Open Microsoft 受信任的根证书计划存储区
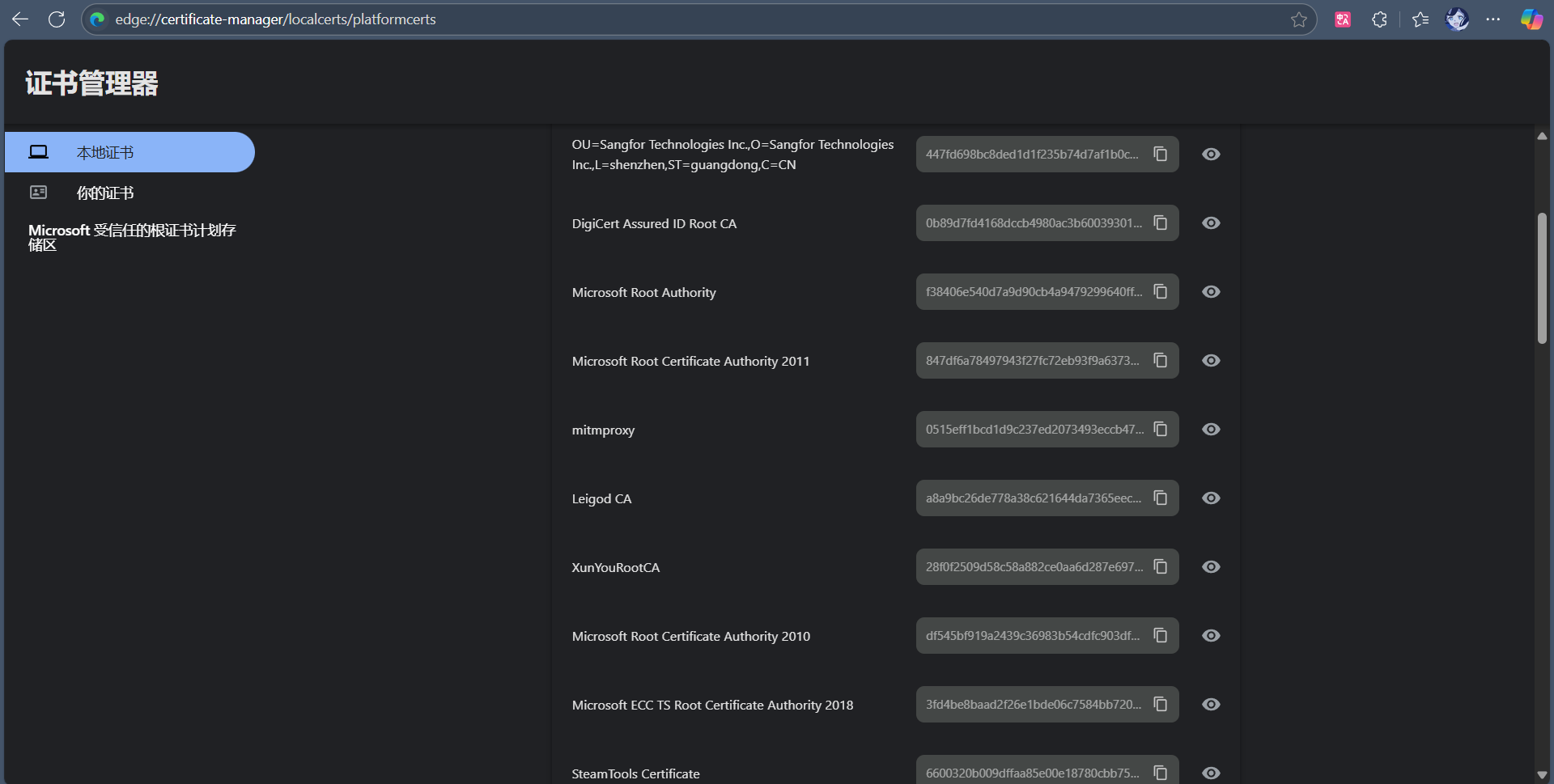This screenshot has height=784, width=1554. [x=132, y=237]
